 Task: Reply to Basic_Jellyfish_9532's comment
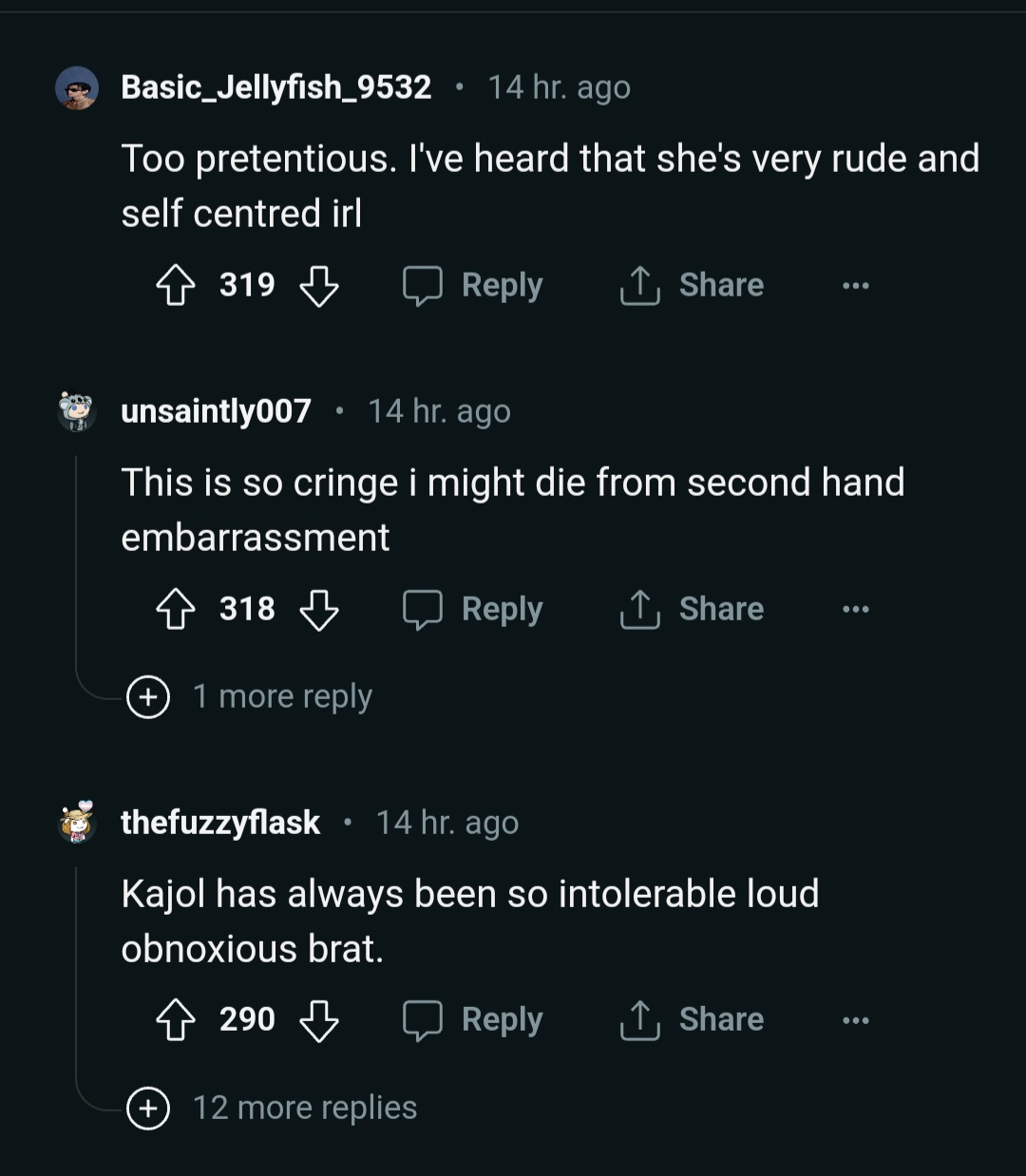coord(473,285)
